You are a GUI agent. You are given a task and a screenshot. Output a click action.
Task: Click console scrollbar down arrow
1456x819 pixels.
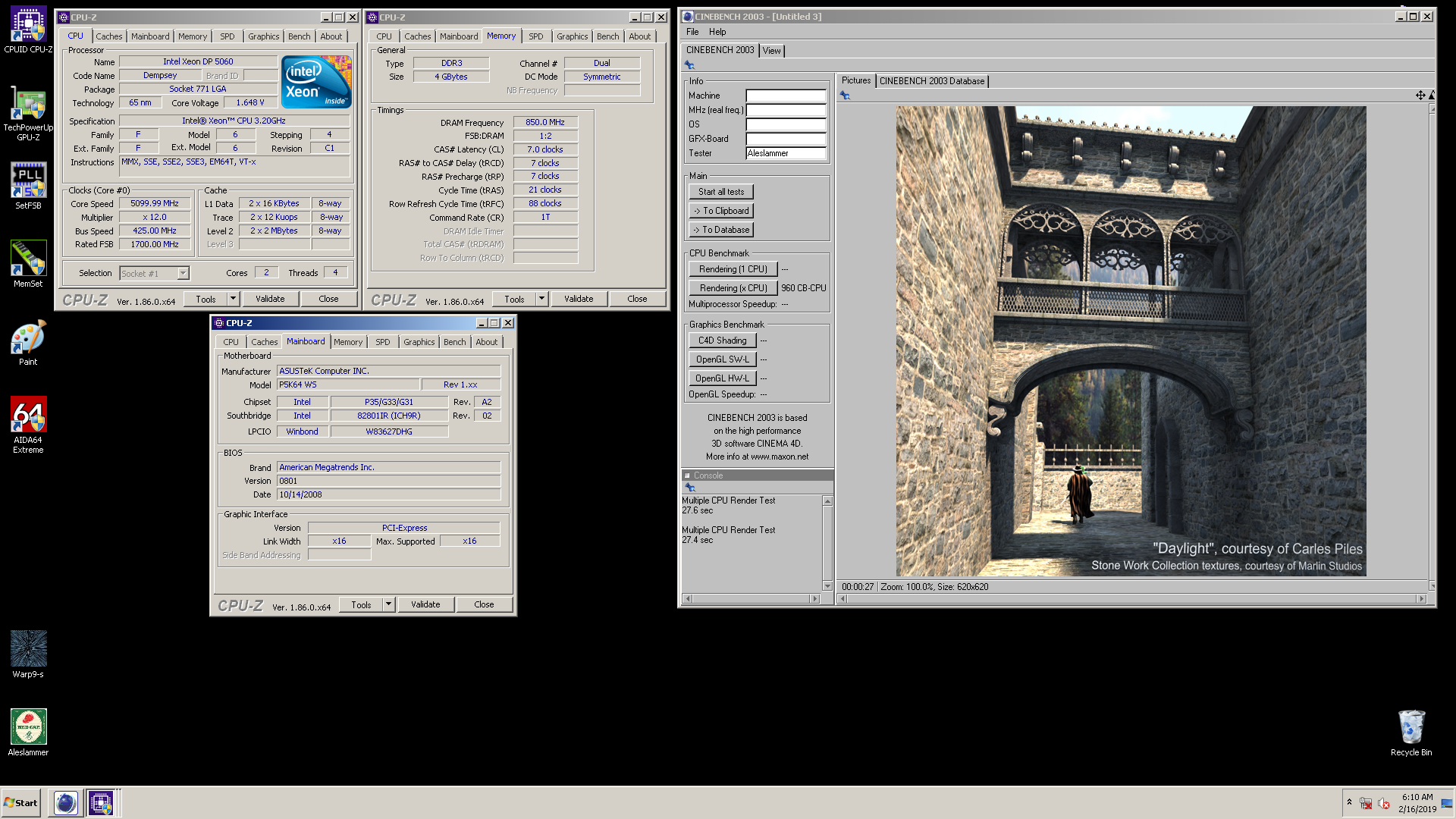(827, 585)
